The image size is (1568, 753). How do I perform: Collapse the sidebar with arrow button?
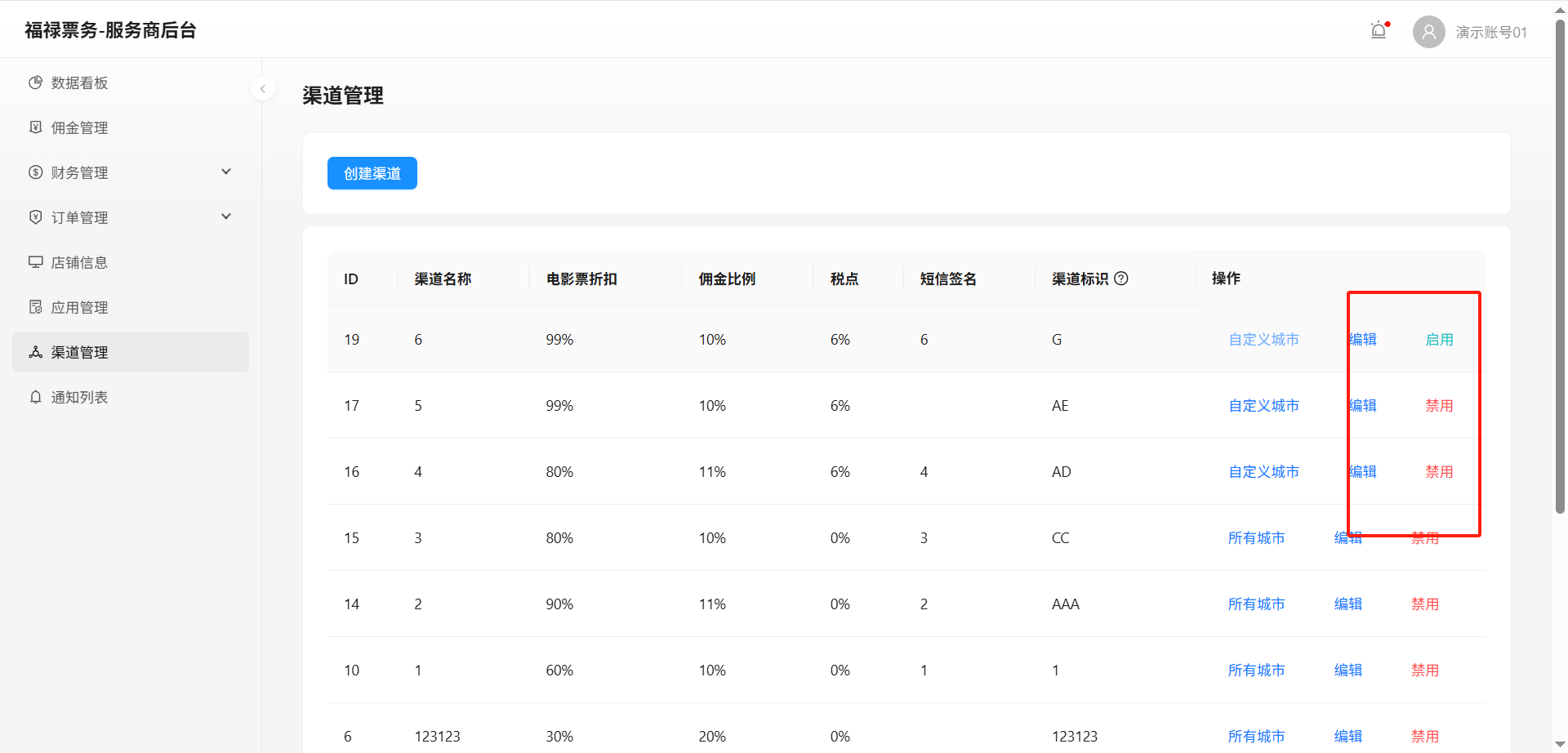263,88
